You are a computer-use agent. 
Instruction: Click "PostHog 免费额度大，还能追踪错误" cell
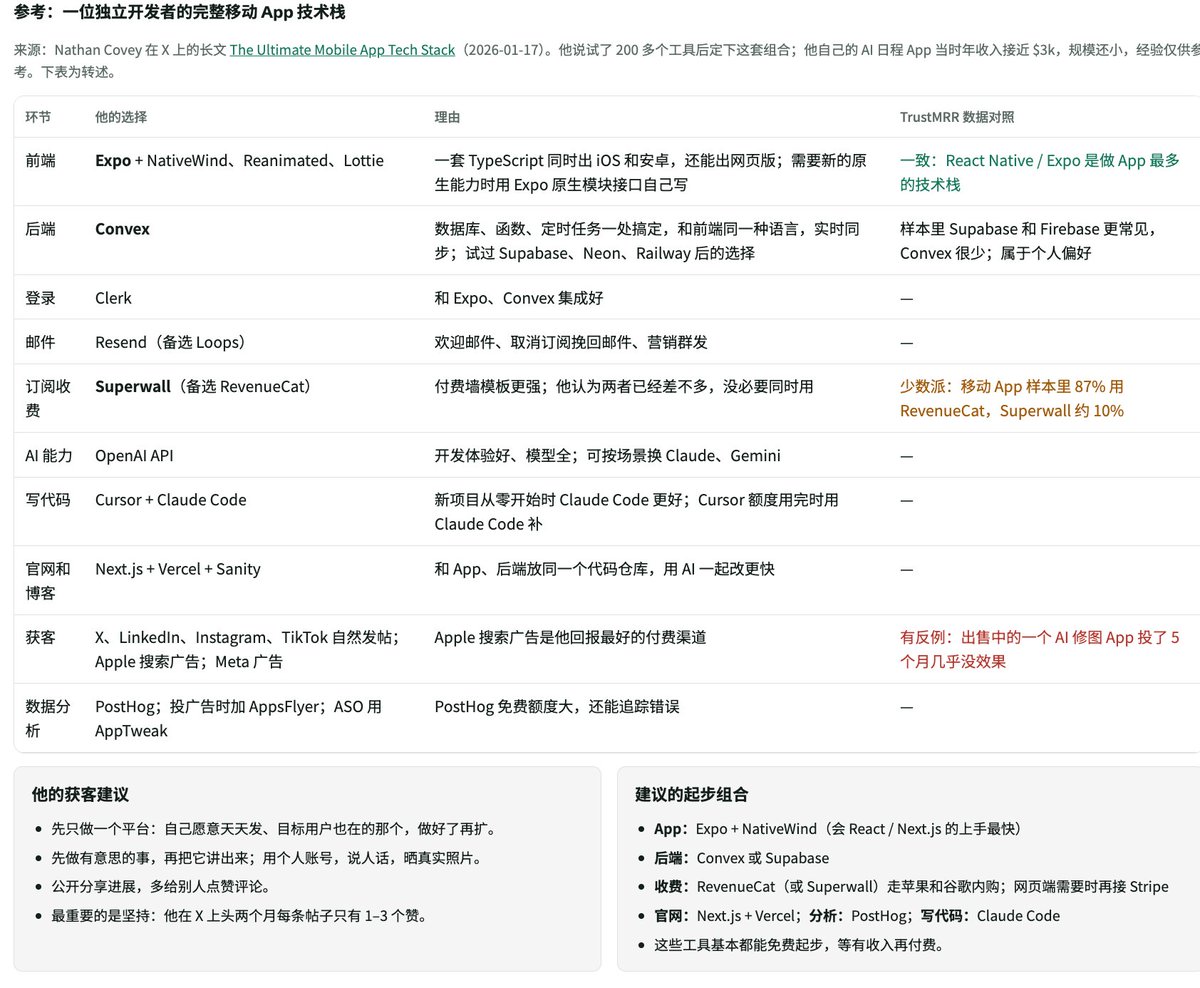pyautogui.click(x=557, y=706)
